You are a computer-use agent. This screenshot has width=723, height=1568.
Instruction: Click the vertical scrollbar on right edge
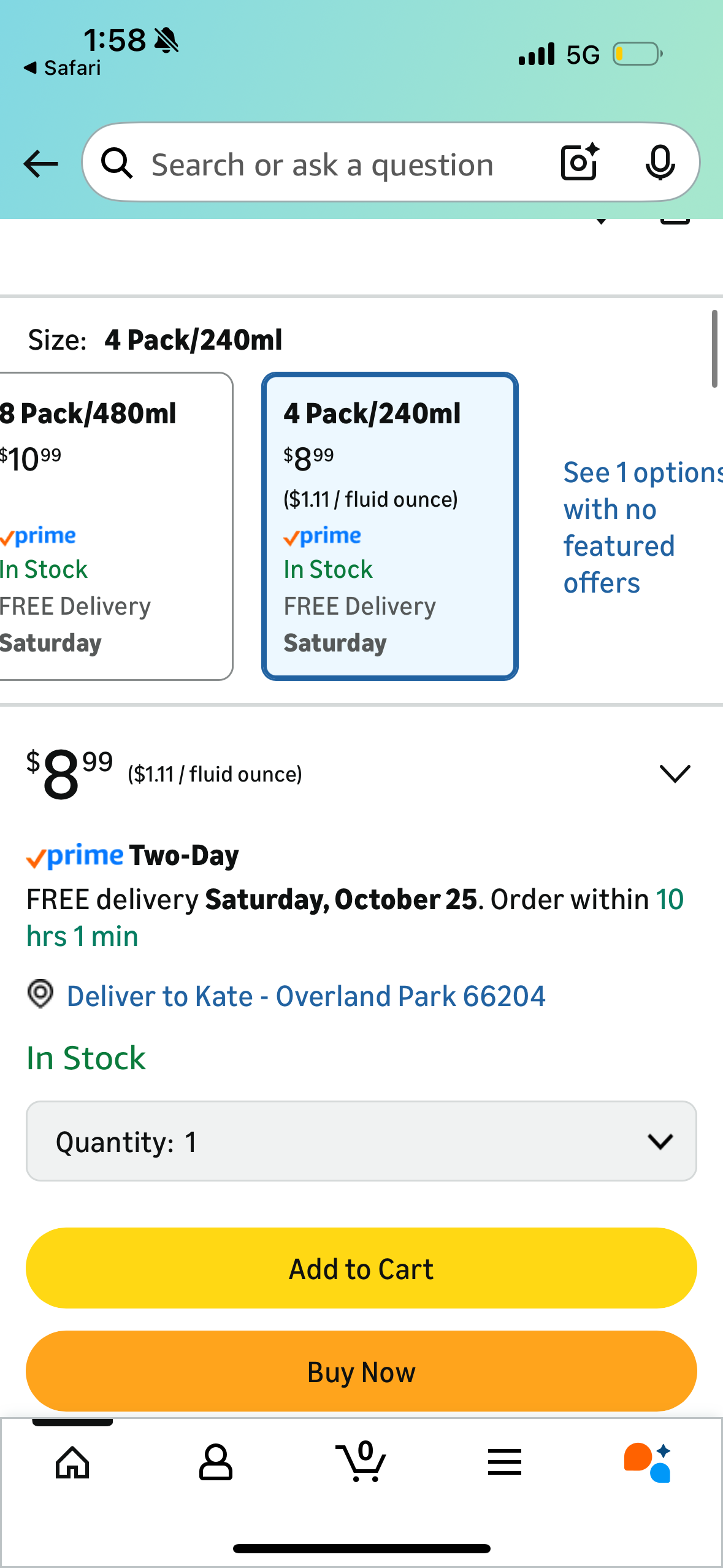coord(714,349)
